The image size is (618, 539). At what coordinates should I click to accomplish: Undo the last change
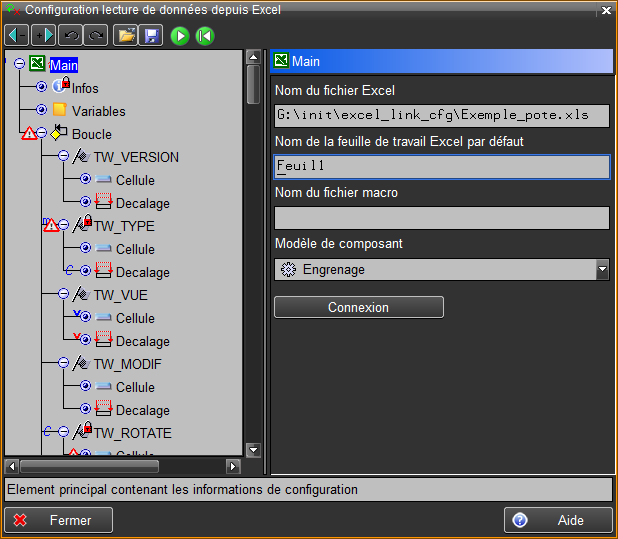[72, 36]
